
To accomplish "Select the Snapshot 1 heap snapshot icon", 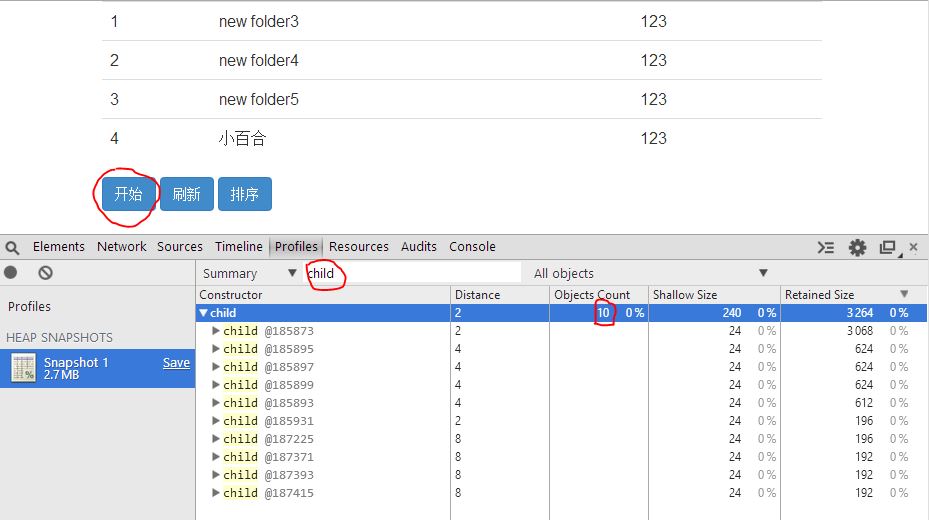I will [24, 368].
